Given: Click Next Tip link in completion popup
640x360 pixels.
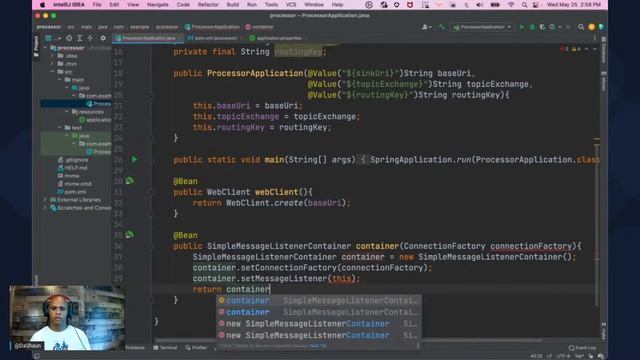Looking at the screenshot, I should (318, 346).
